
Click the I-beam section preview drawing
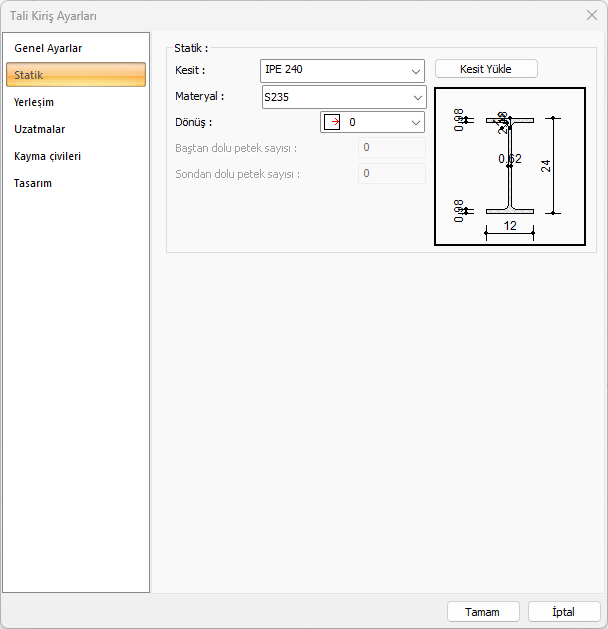[509, 165]
